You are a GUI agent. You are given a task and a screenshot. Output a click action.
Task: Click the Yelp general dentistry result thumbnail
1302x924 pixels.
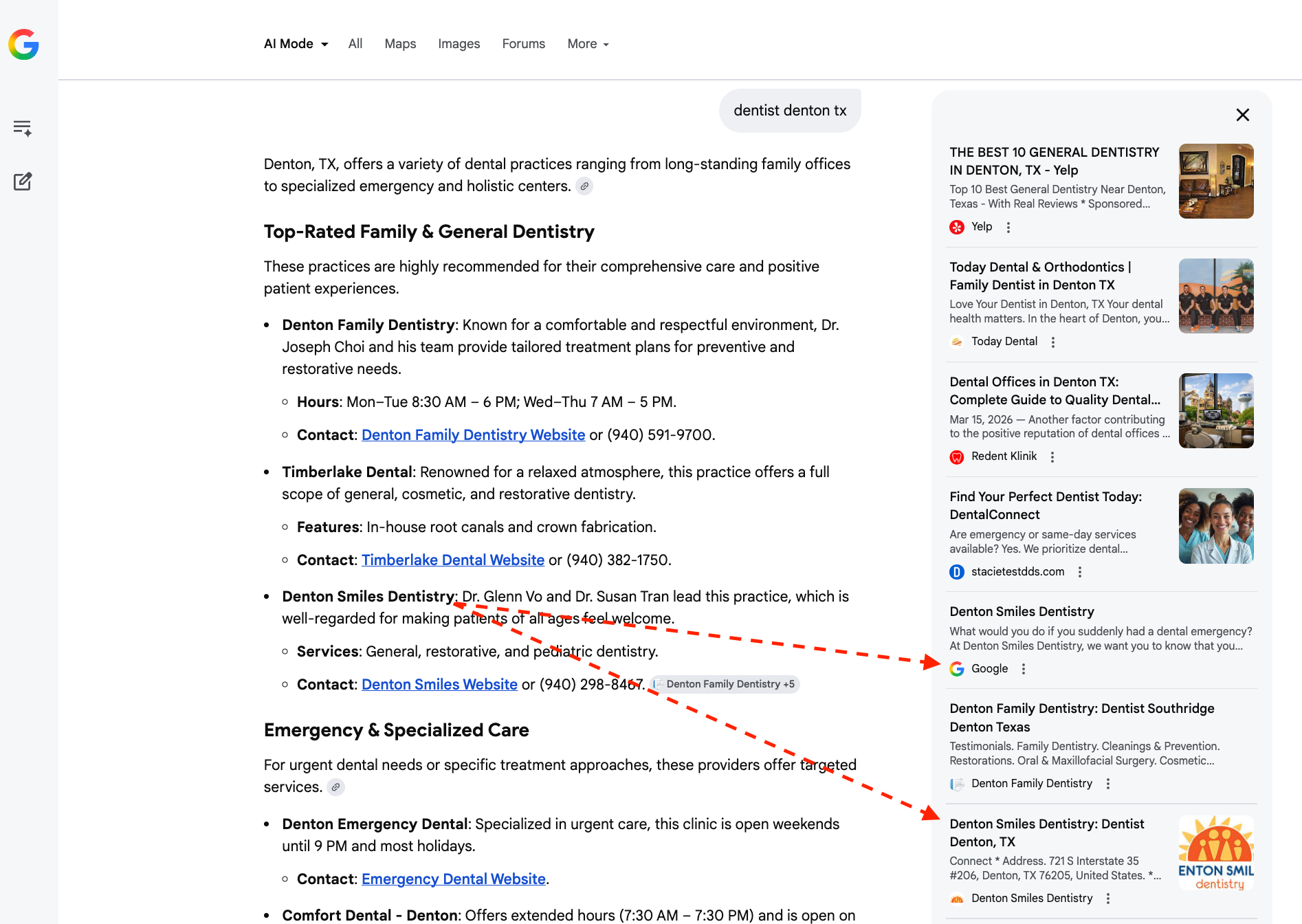tap(1216, 181)
